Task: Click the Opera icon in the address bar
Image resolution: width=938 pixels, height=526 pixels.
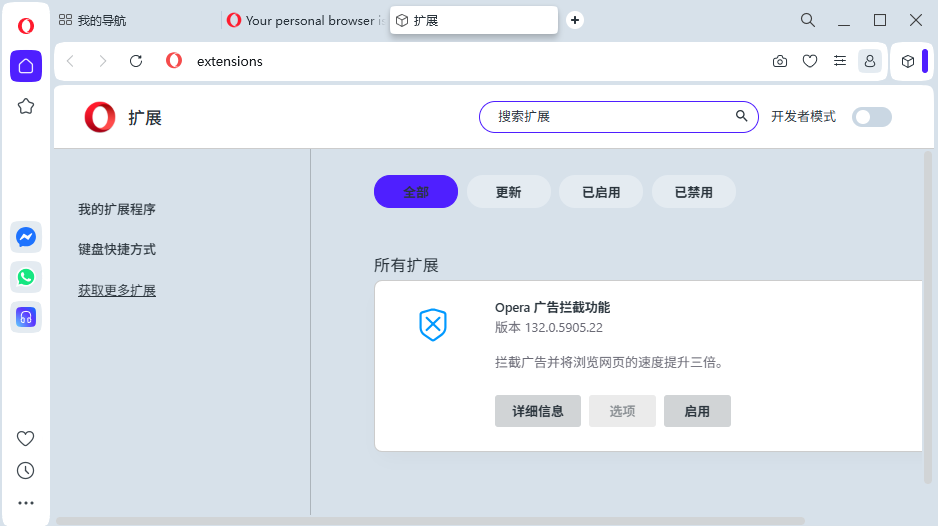Action: pos(174,60)
